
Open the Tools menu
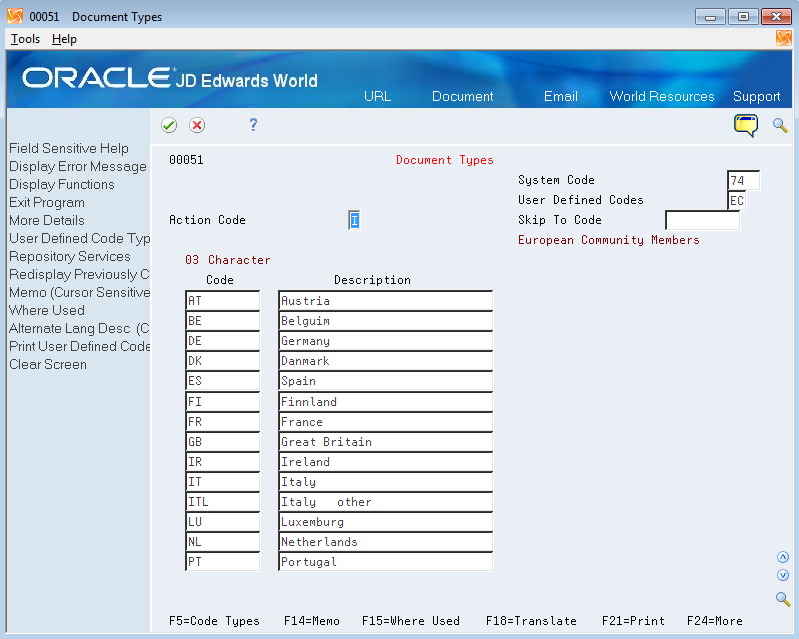point(25,39)
